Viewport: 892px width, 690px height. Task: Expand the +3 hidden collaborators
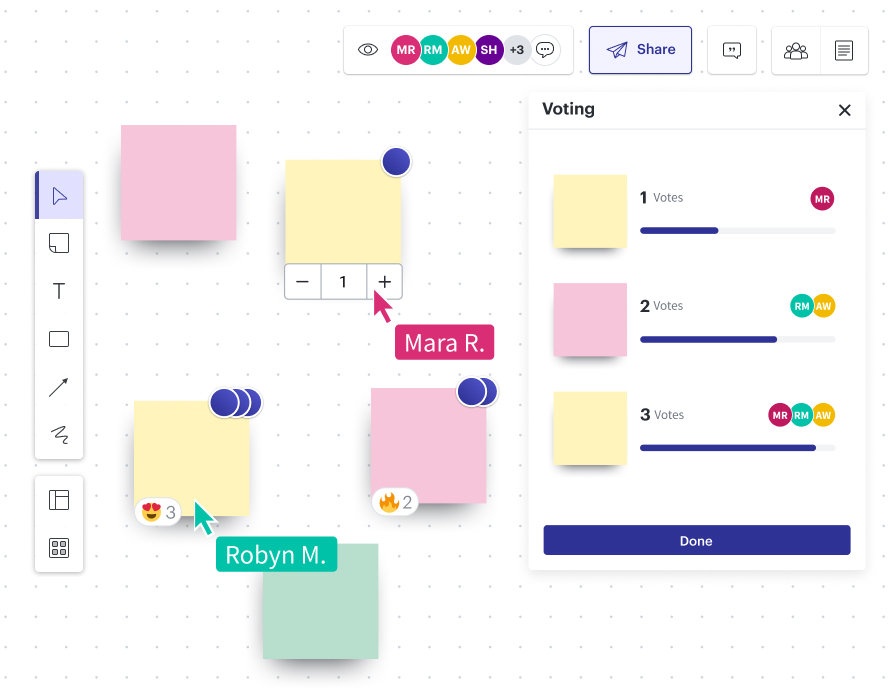517,49
